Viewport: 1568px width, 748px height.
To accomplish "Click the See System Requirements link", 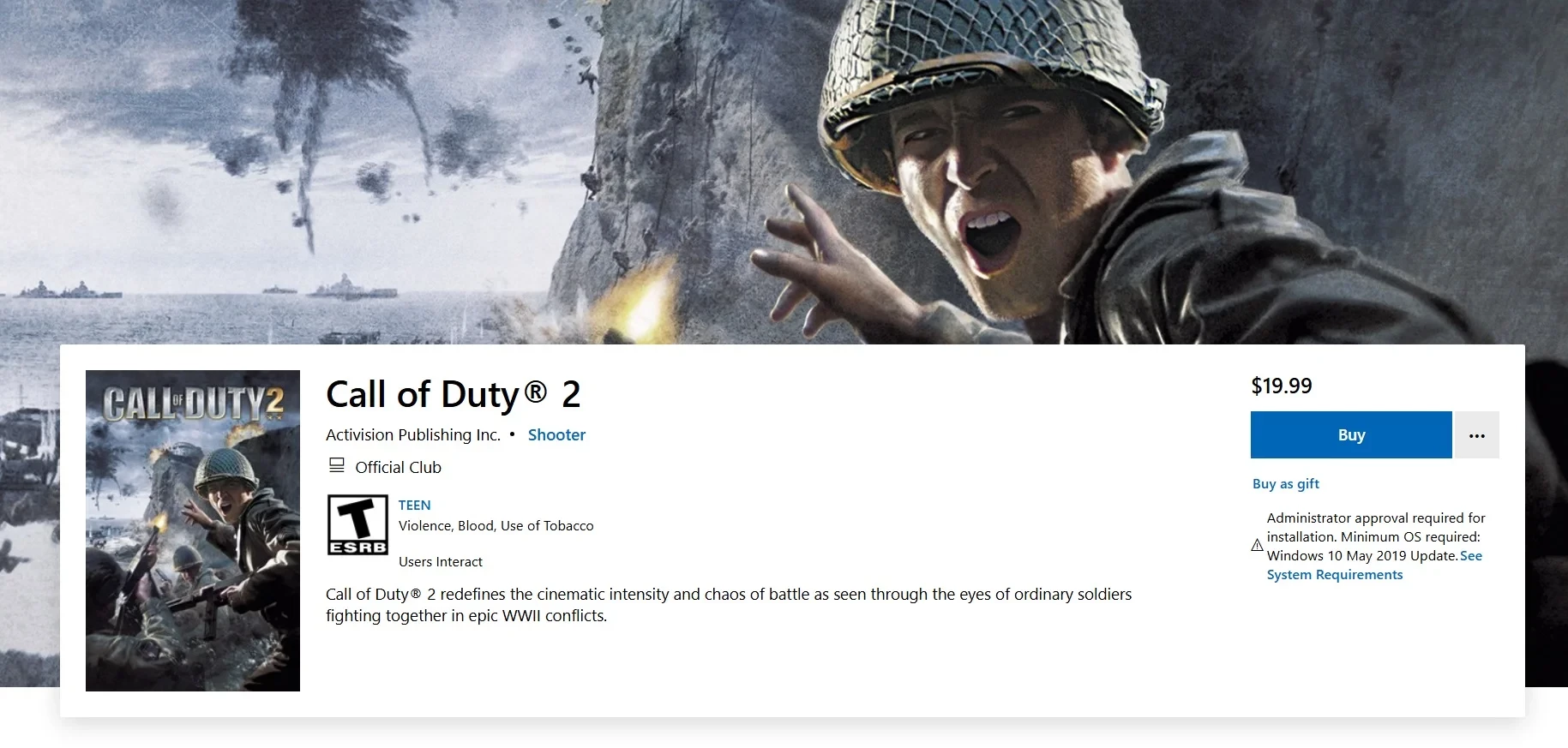I will (1376, 565).
